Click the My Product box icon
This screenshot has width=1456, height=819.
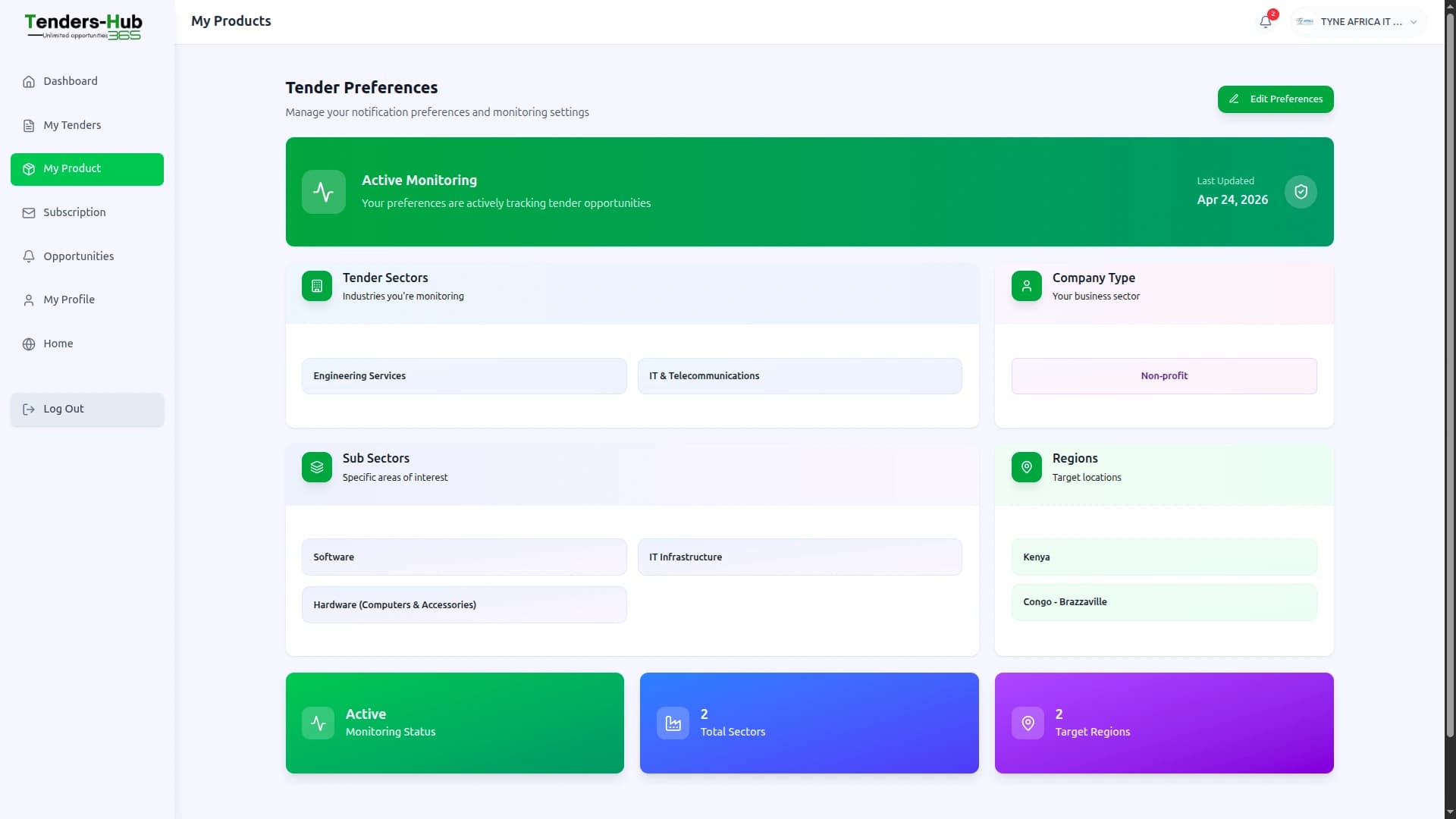29,169
